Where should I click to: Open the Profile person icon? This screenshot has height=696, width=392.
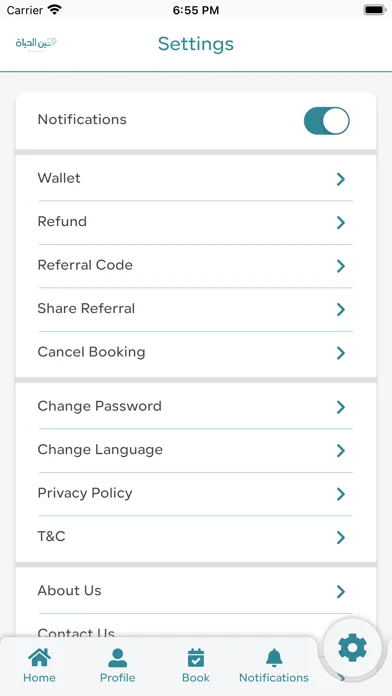(x=118, y=658)
